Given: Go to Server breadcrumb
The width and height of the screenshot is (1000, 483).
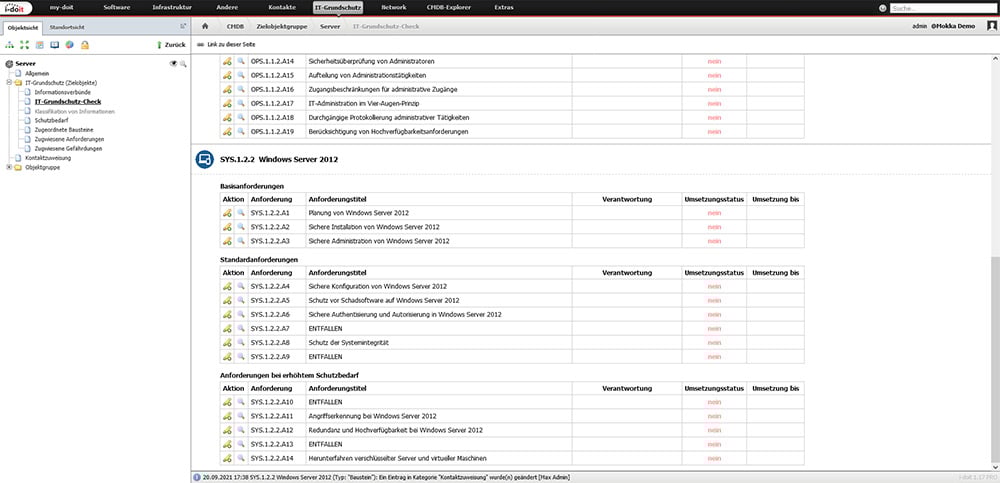Looking at the screenshot, I should coord(330,27).
